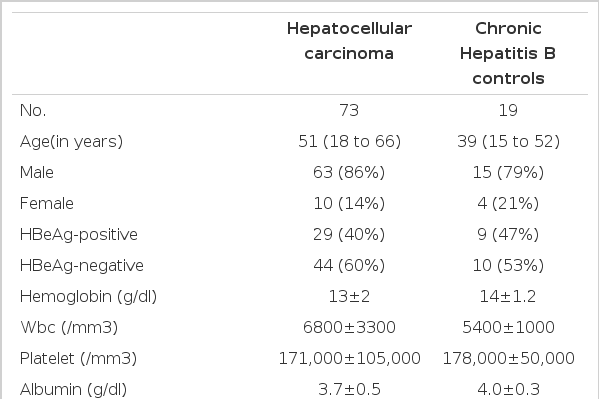Click the 63 (86%) cell

tap(349, 172)
